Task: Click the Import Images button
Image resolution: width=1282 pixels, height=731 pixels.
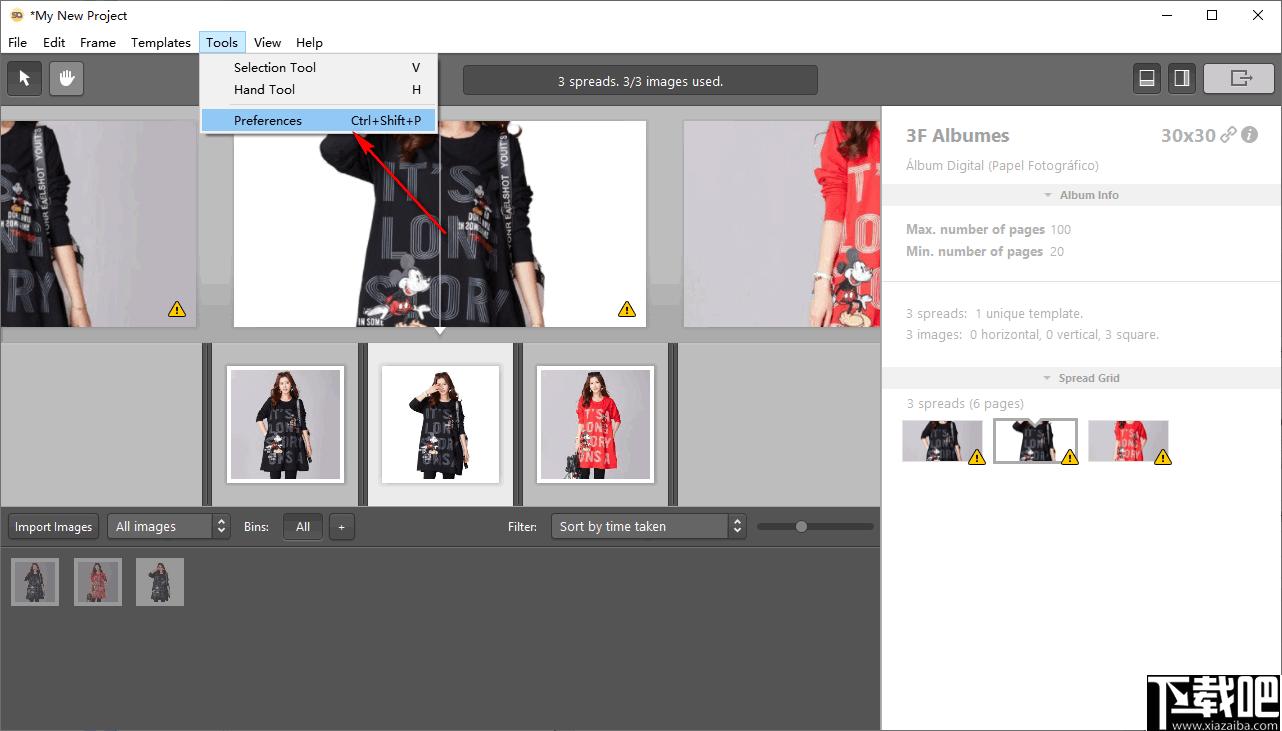Action: [x=54, y=527]
